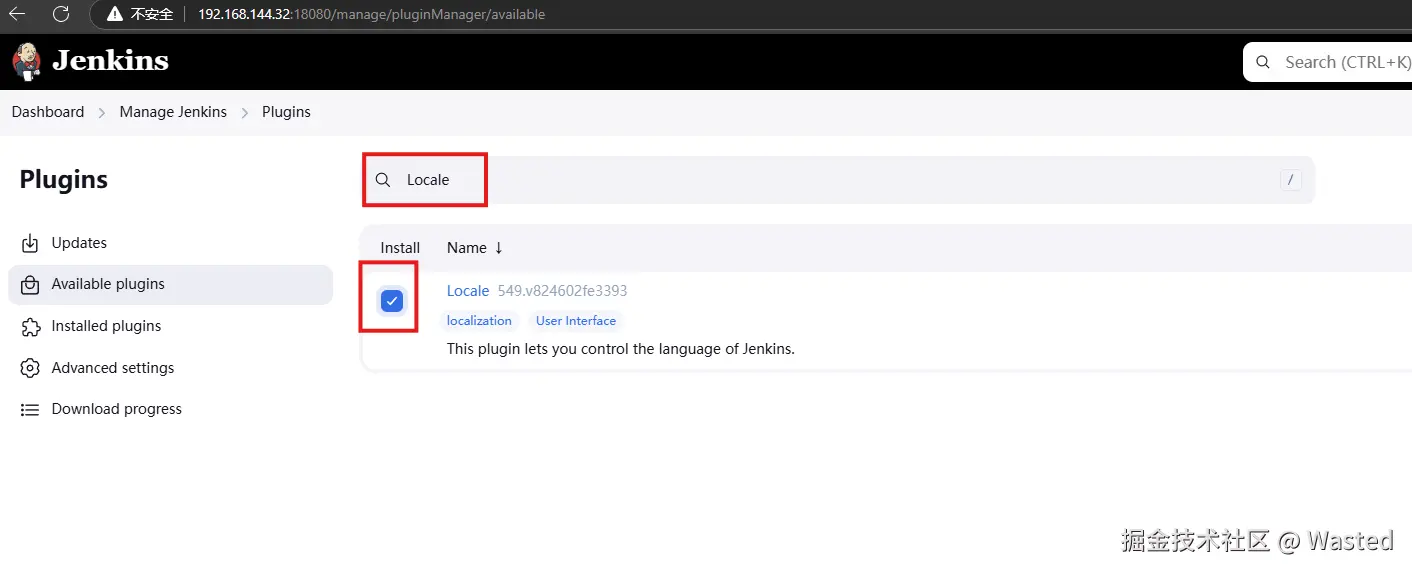Click the Installed plugins puzzle piece icon
Viewport: 1412px width, 572px height.
pos(30,326)
